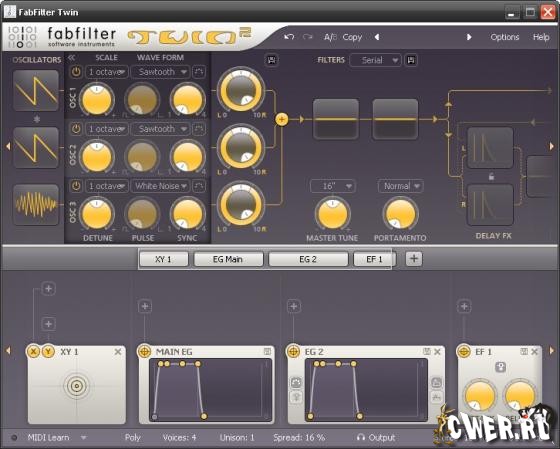Click the Poly voice mode text
The height and width of the screenshot is (449, 560).
[x=133, y=438]
